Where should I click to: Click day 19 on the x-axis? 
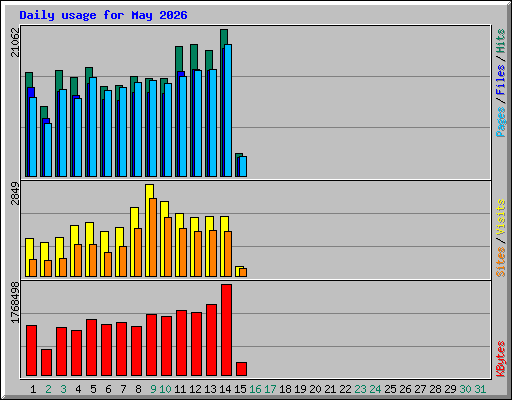pyautogui.click(x=300, y=389)
